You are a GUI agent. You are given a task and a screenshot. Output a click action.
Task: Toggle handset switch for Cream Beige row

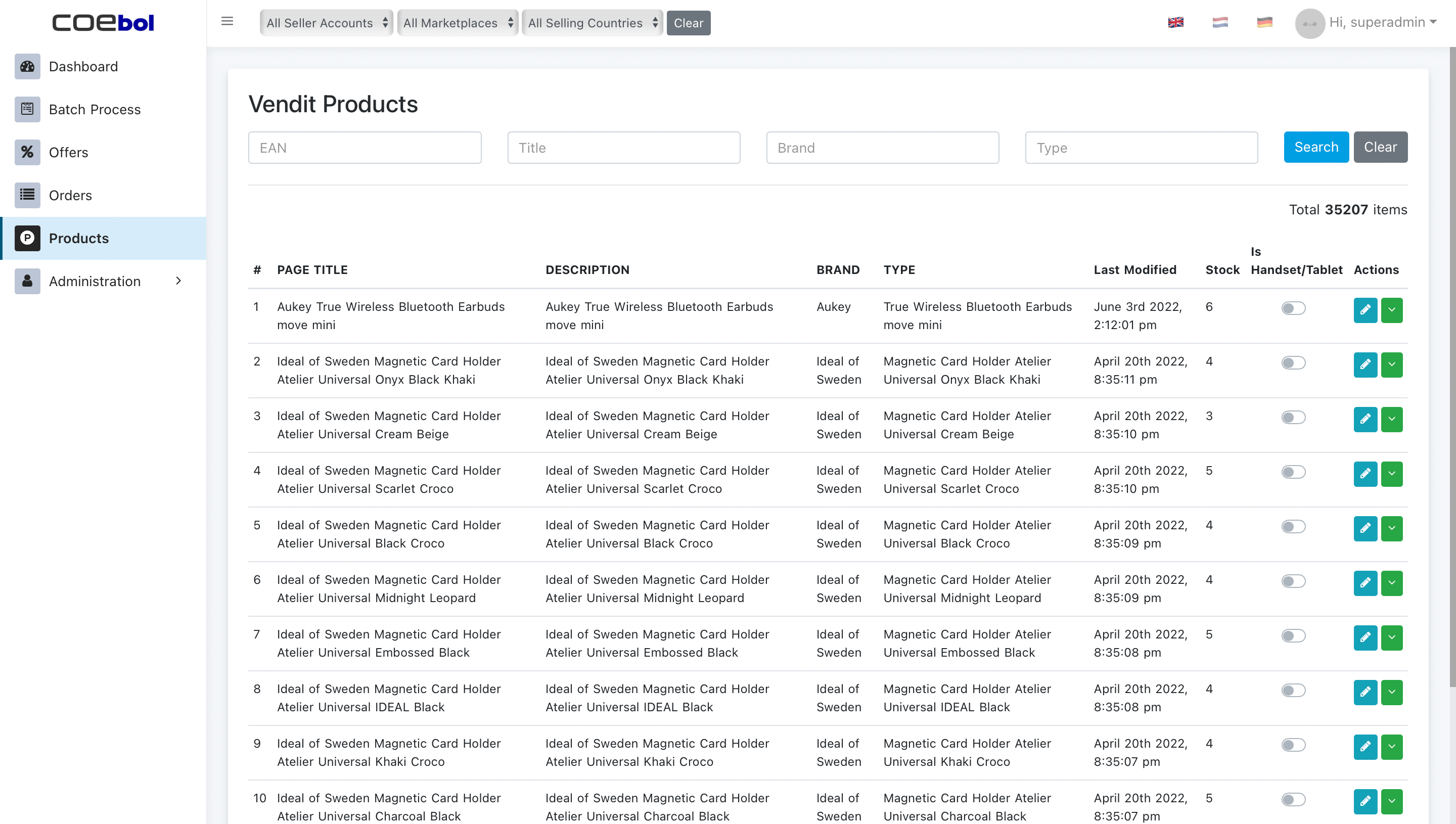tap(1293, 418)
